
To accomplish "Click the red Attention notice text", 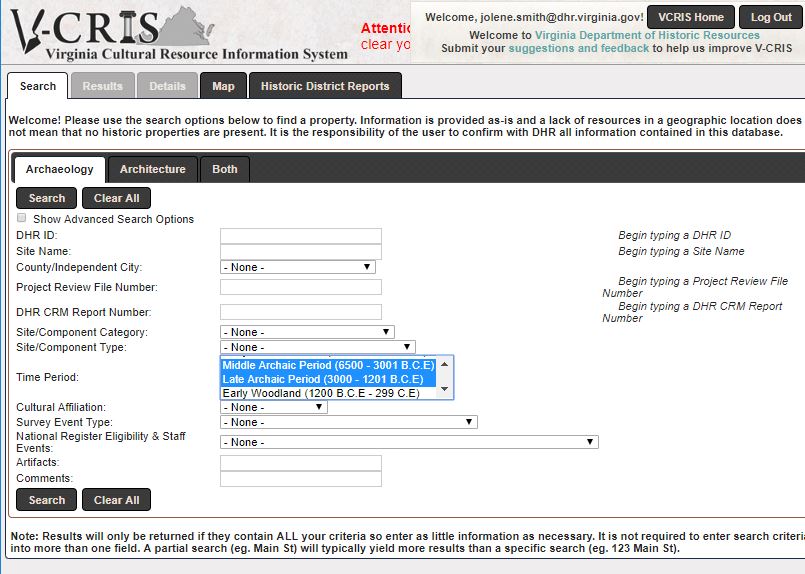I will coord(386,36).
